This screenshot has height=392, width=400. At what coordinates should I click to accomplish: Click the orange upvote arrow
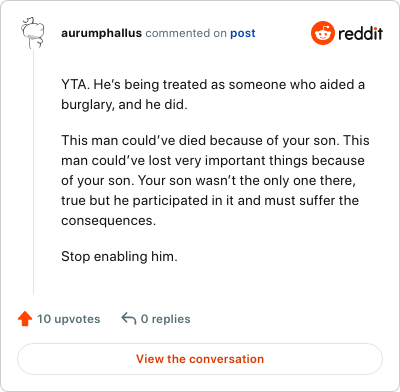point(25,319)
